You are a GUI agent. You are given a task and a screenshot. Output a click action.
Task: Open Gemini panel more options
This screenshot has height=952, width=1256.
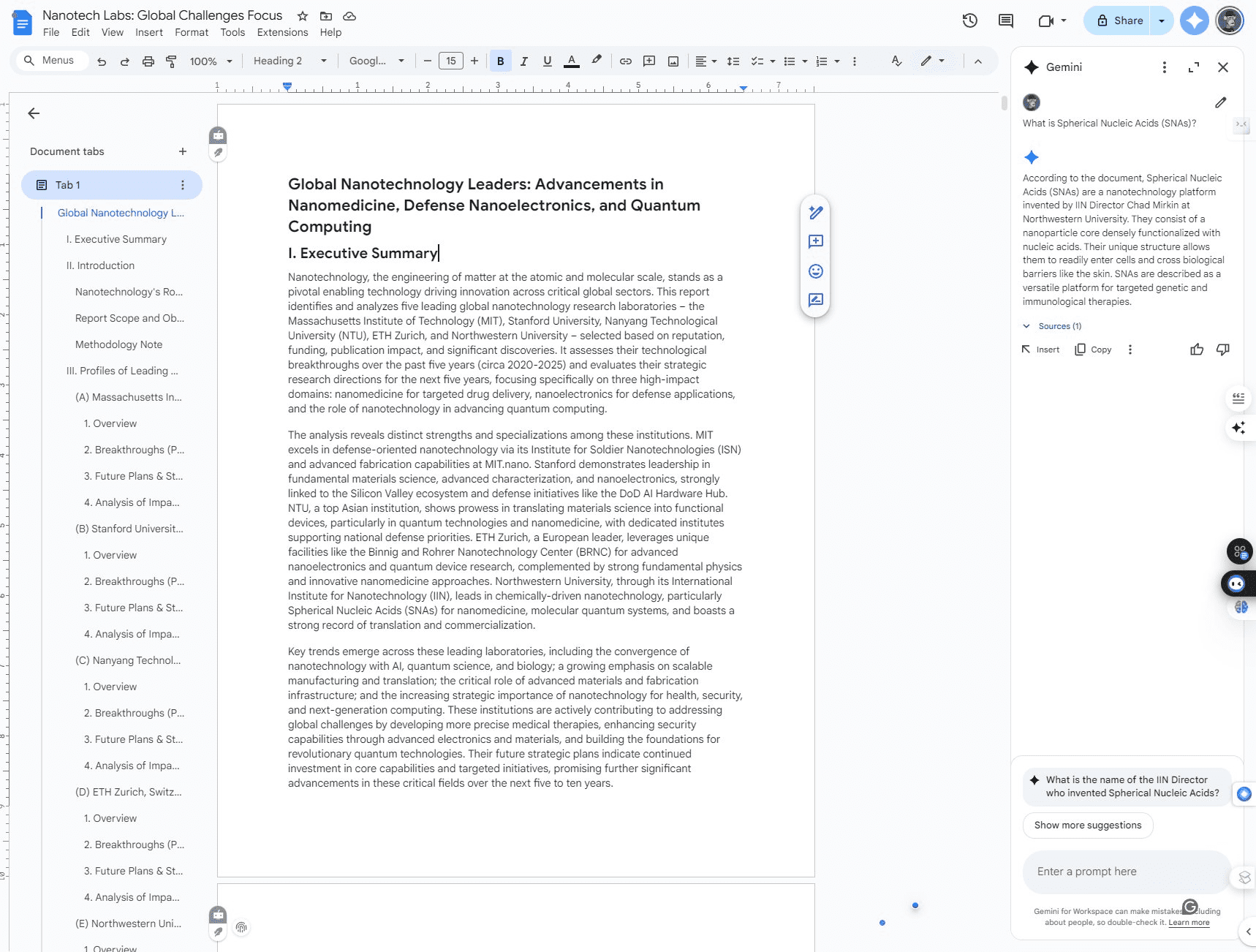[1165, 67]
